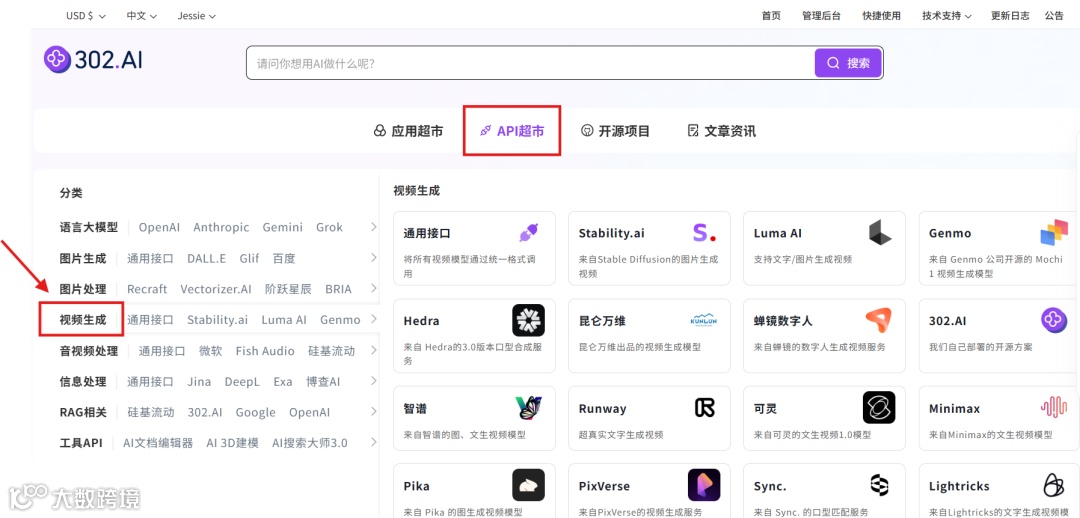Open the Anthropic link
Screen dimensions: 1080x518
pyautogui.click(x=221, y=227)
